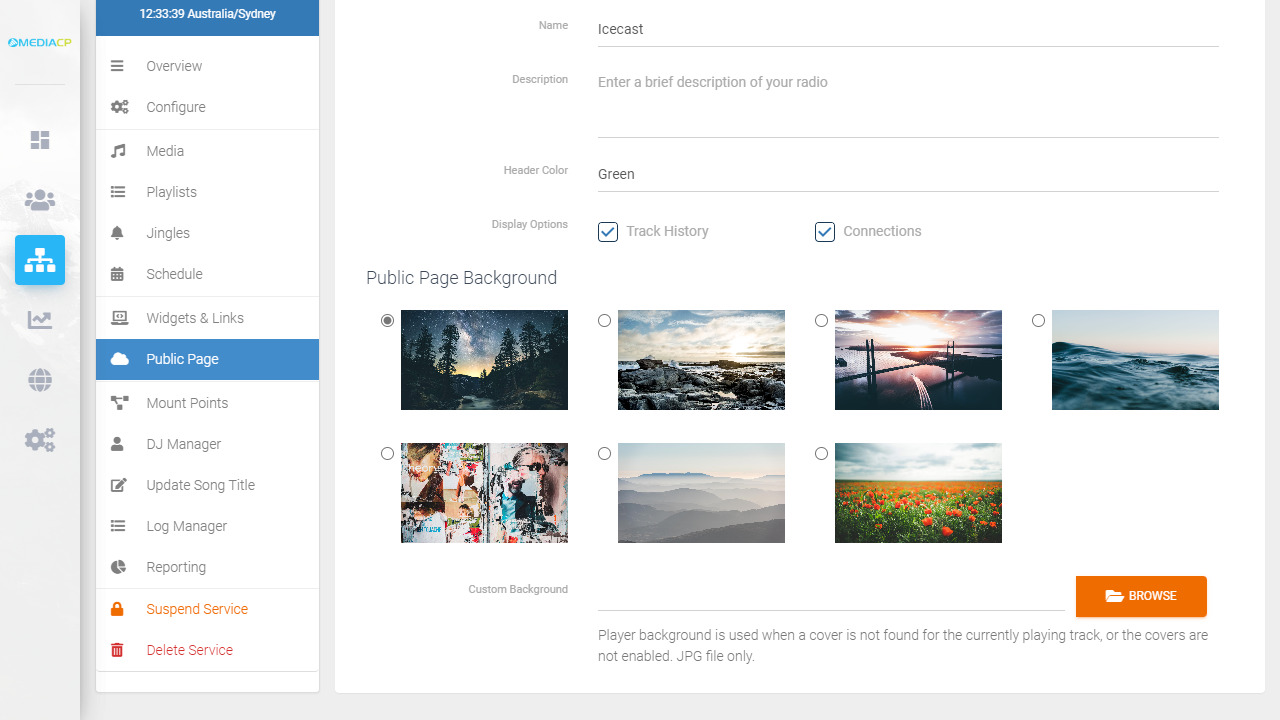Go to the Media section
Viewport: 1280px width, 720px height.
207,151
